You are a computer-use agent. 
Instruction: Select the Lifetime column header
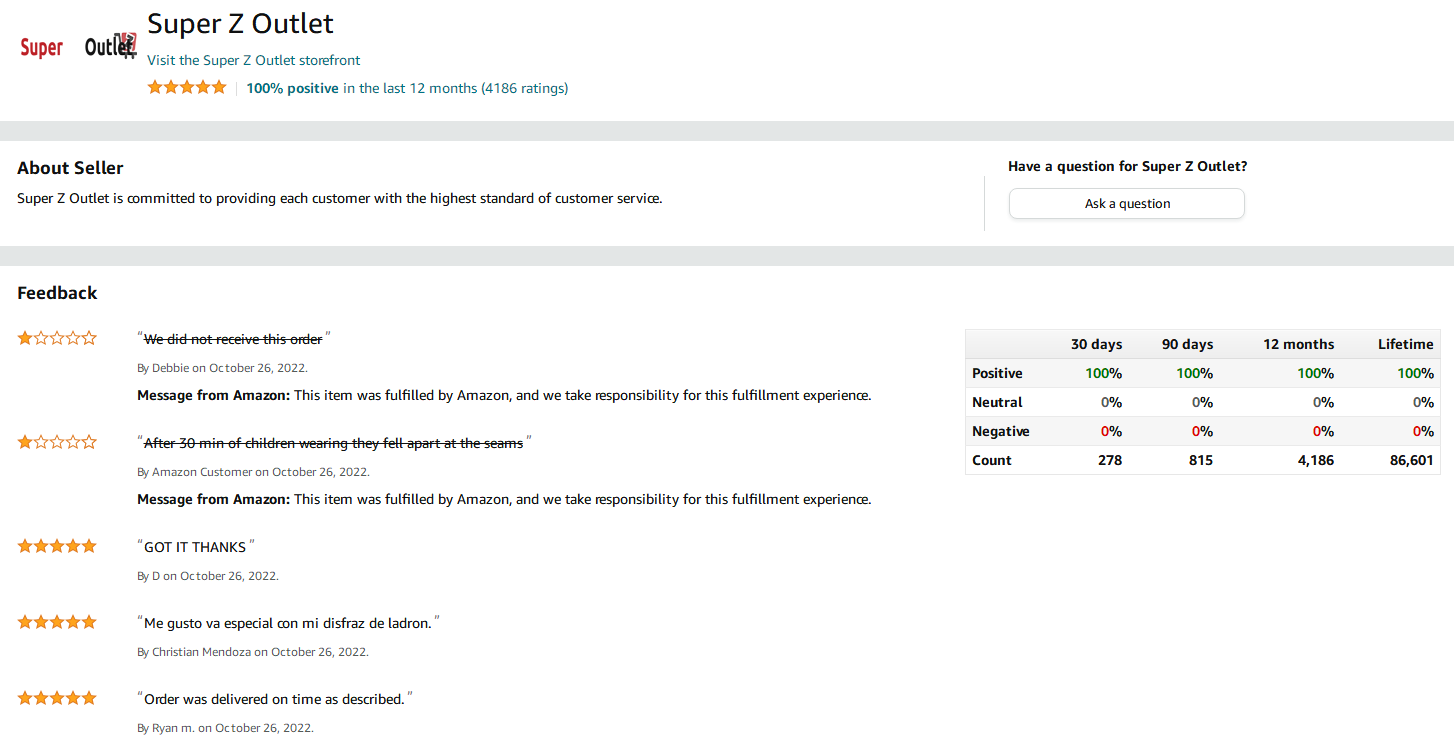click(x=1405, y=344)
